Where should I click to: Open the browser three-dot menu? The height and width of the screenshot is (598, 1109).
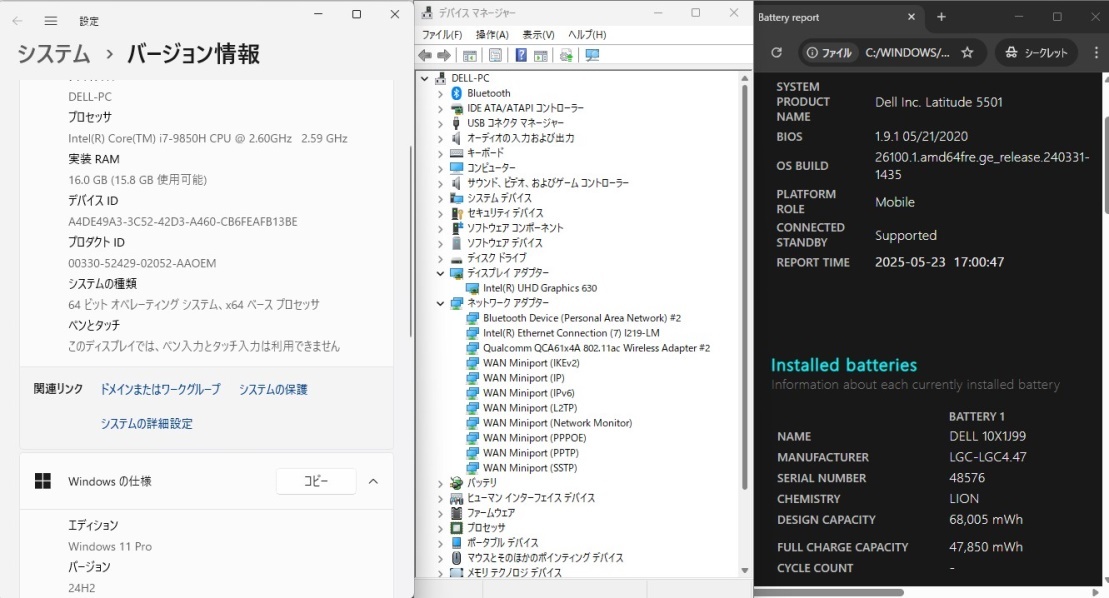coord(1097,53)
